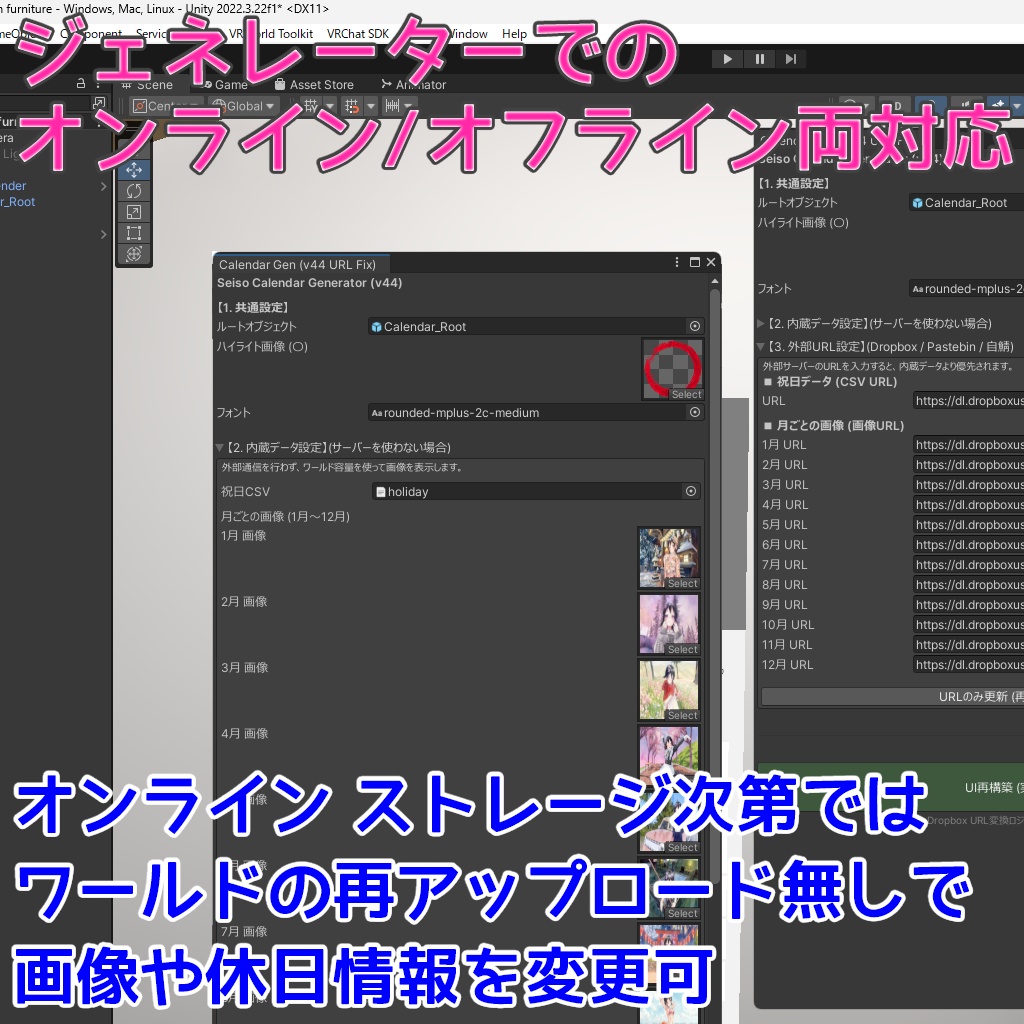
Task: Open the Window menu
Action: pos(467,33)
